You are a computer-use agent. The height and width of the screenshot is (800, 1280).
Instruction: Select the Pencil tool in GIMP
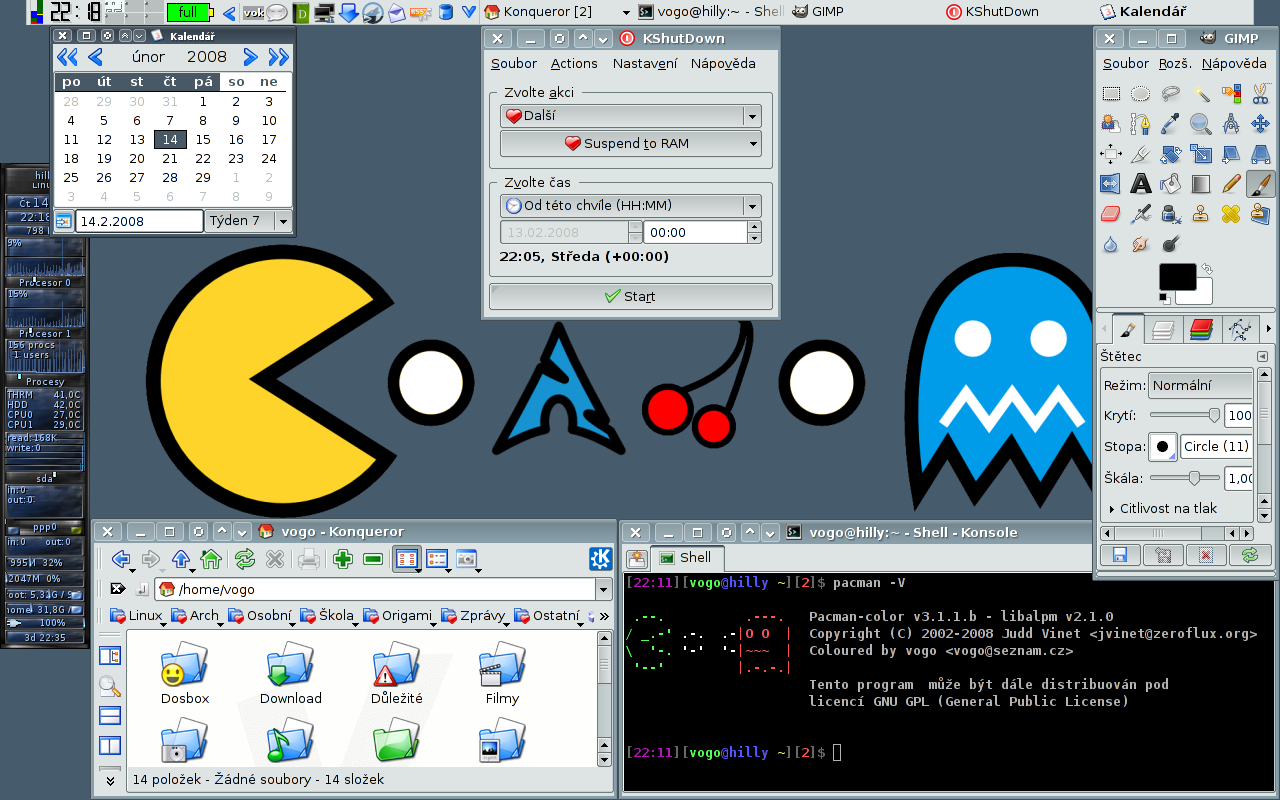pyautogui.click(x=1231, y=184)
